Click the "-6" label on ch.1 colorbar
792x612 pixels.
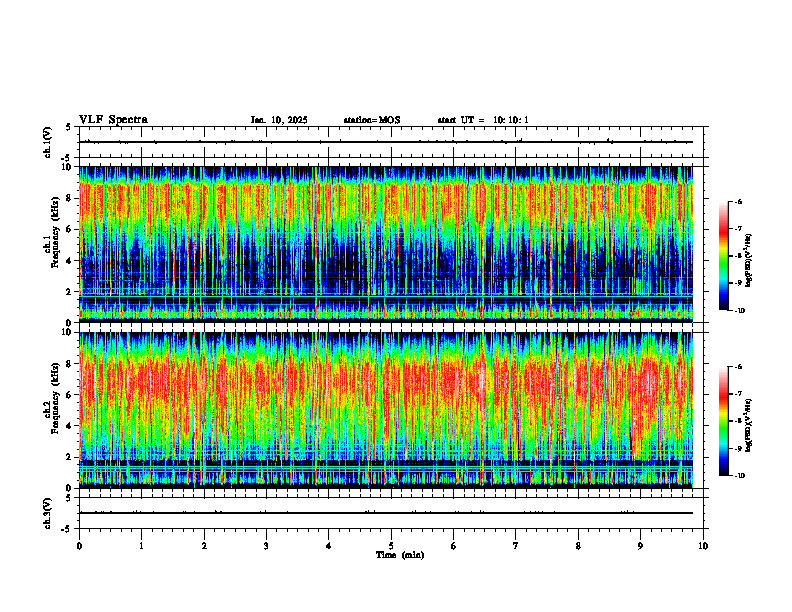737,201
